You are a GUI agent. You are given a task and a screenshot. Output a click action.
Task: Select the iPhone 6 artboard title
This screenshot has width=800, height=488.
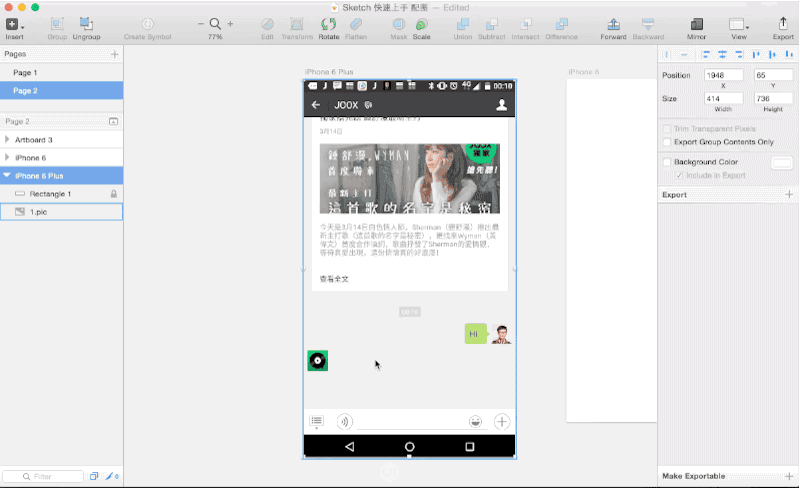[x=584, y=72]
